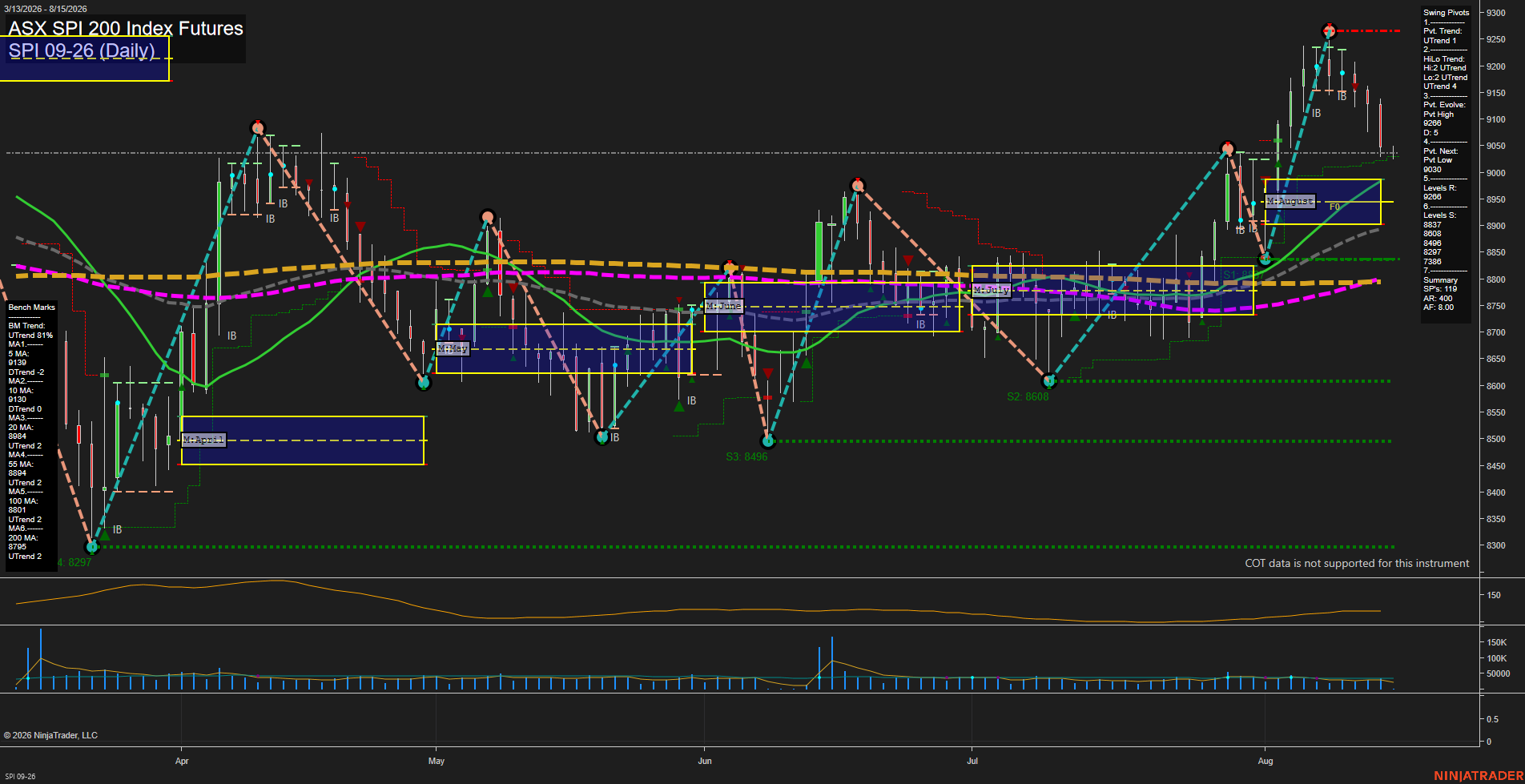The height and width of the screenshot is (784, 1525).
Task: Click the Jun label on the time axis
Action: [705, 761]
